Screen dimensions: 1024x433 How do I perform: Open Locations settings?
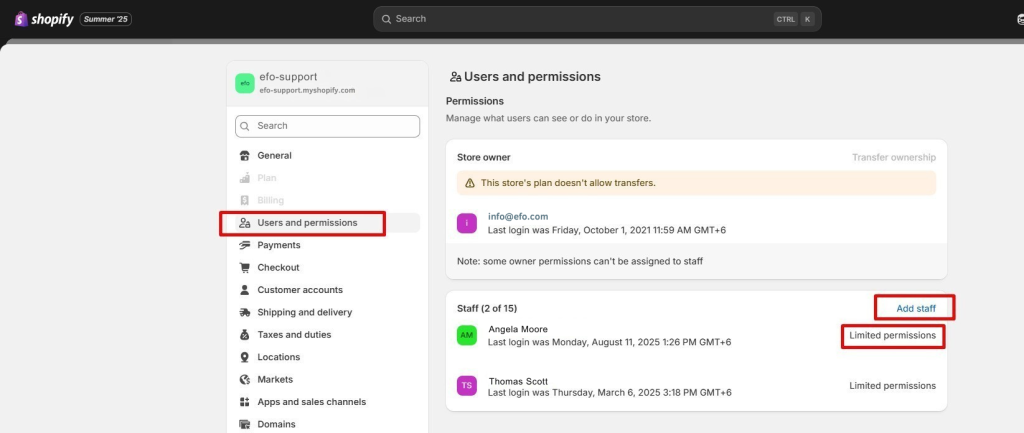278,357
